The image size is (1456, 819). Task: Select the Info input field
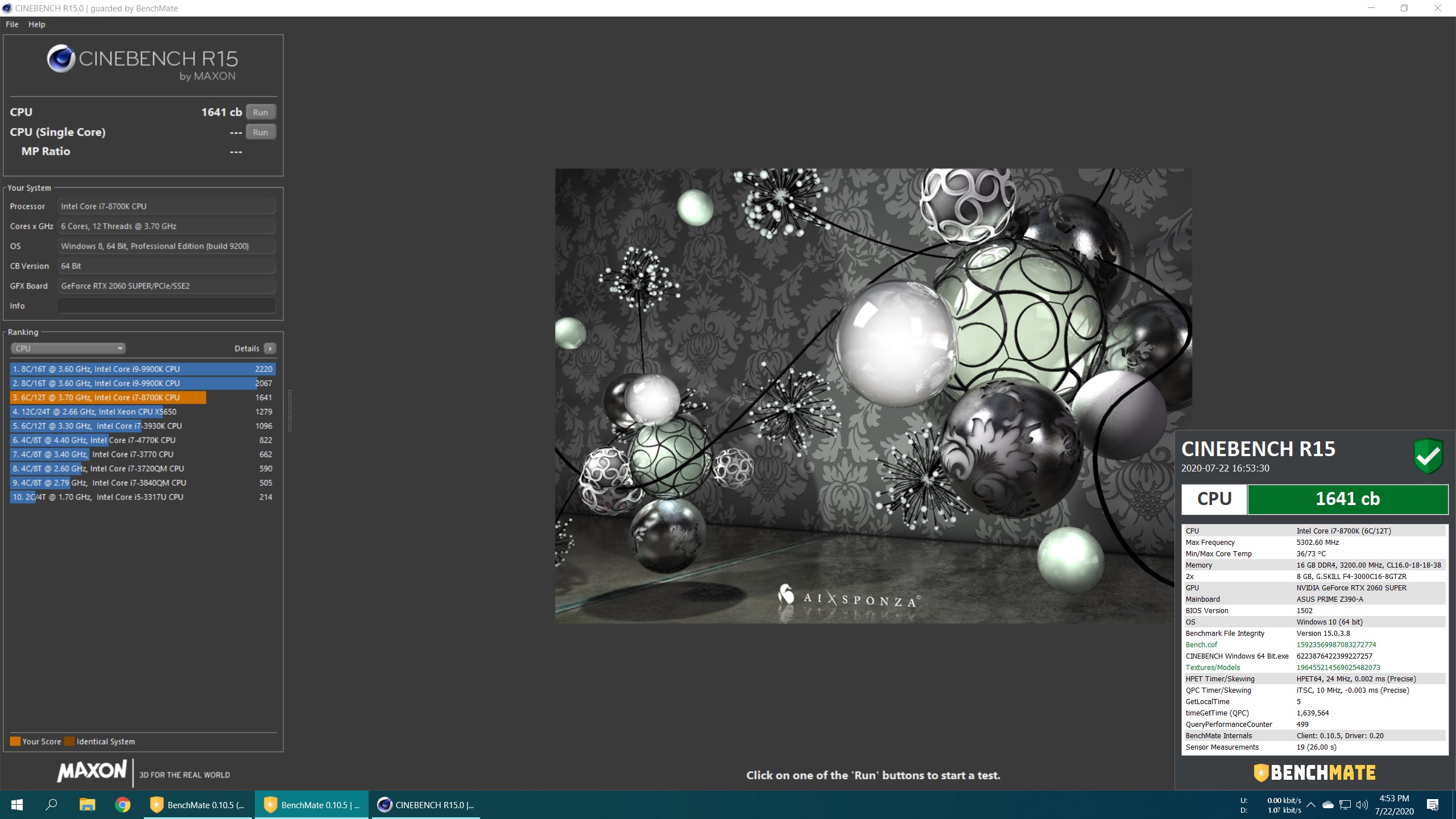(167, 306)
